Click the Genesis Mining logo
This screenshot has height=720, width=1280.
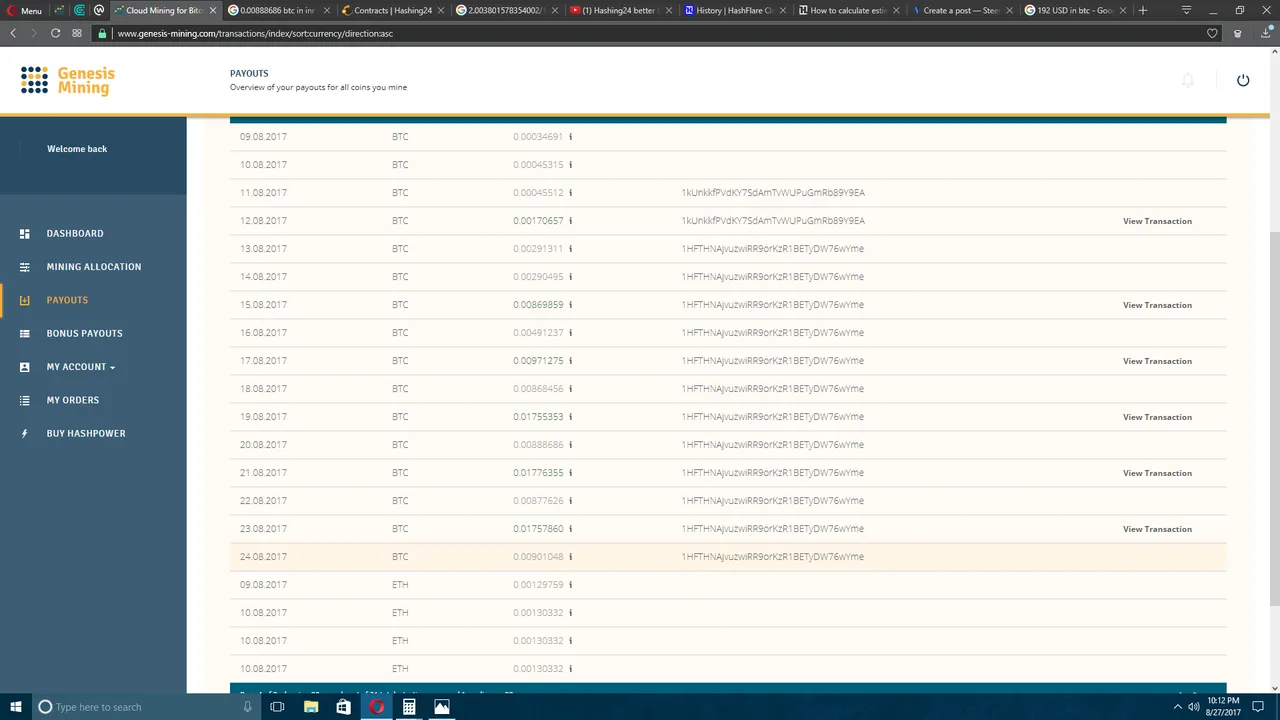[68, 80]
